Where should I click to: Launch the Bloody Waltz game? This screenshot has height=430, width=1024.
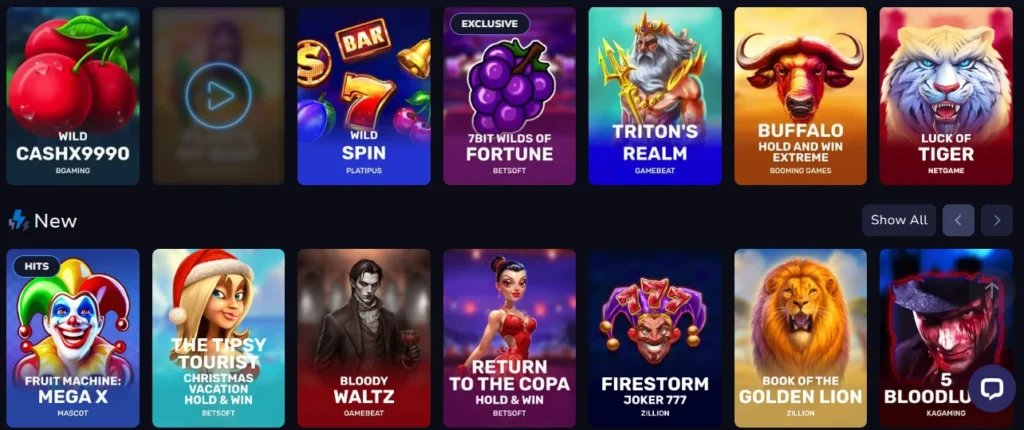364,338
